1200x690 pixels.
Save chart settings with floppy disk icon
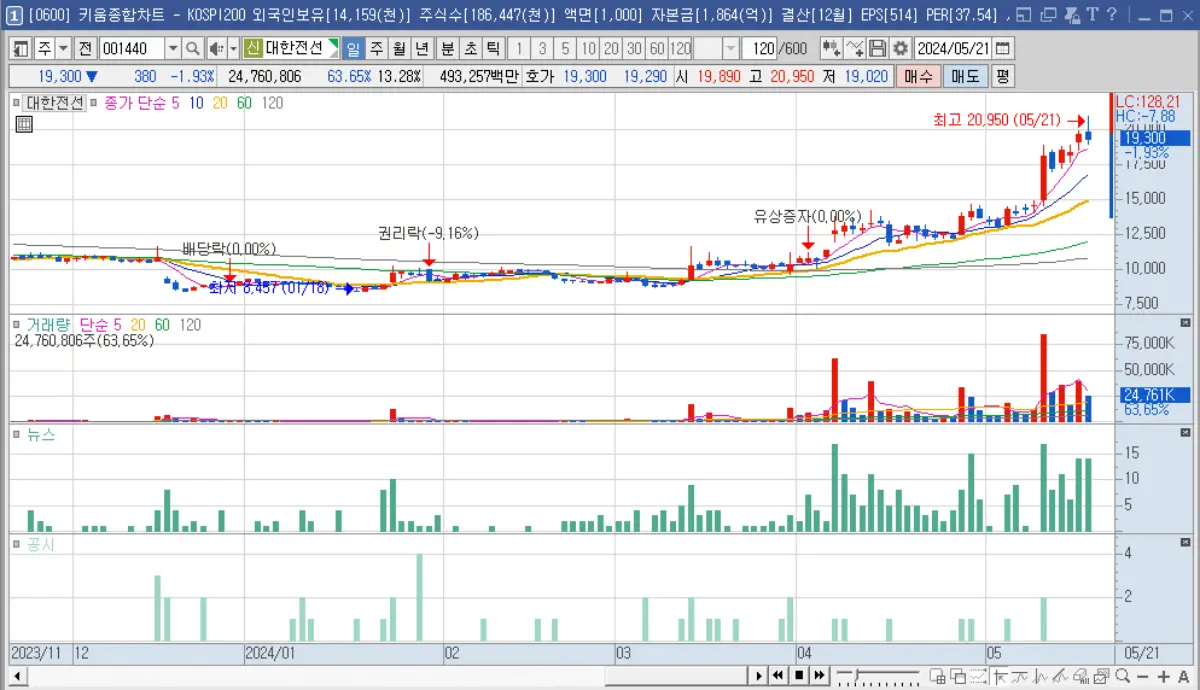pyautogui.click(x=877, y=49)
